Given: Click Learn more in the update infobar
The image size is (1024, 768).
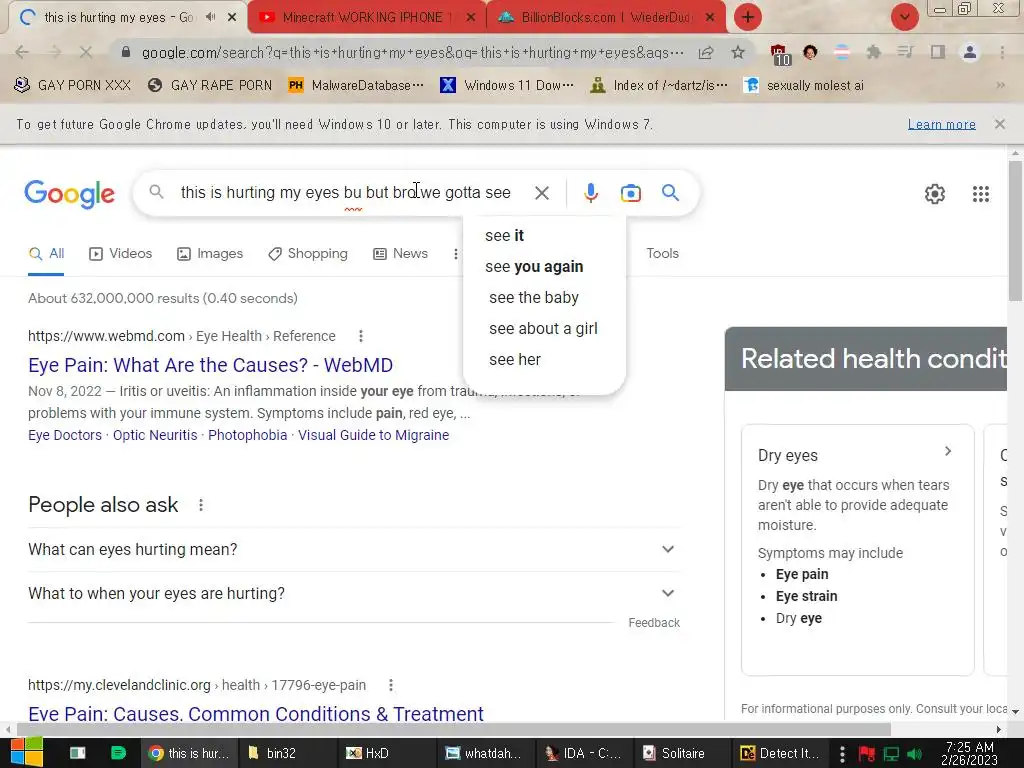Looking at the screenshot, I should pyautogui.click(x=941, y=124).
